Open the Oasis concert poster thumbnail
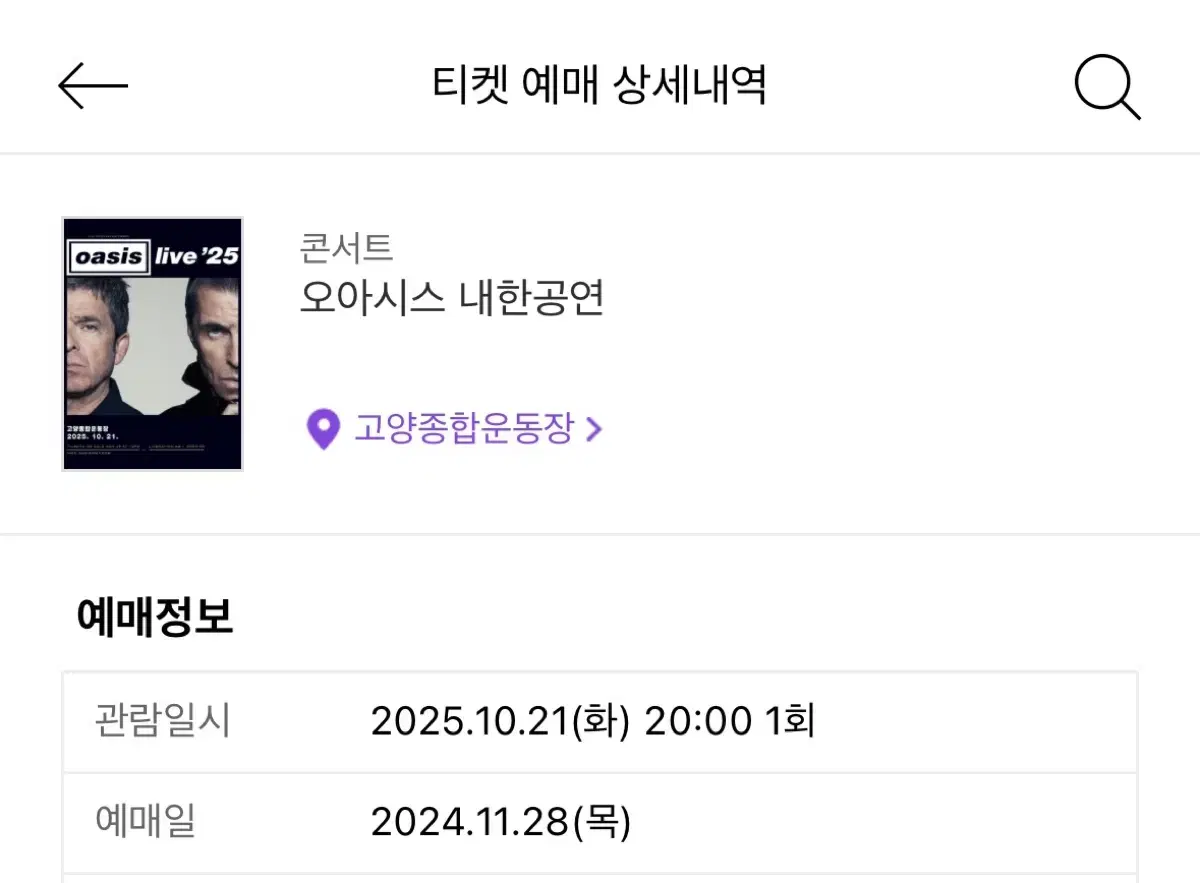Screen dimensions: 1200x883 tap(153, 344)
